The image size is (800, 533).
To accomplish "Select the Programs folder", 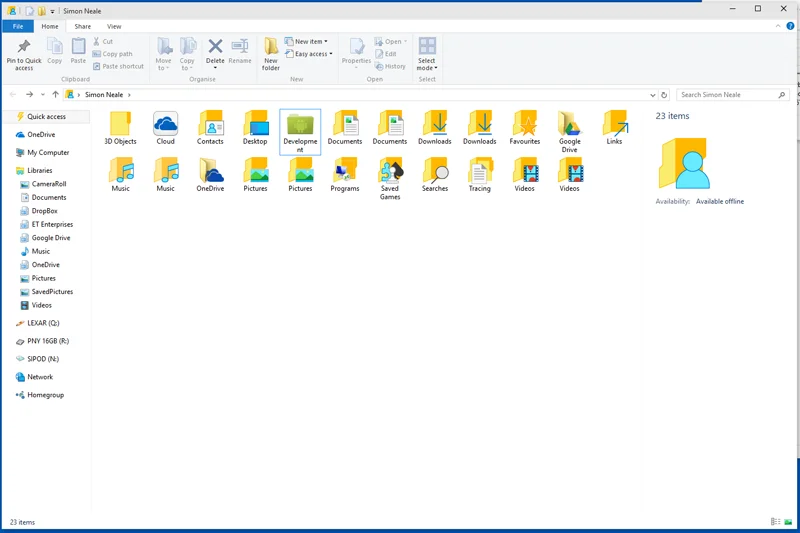I will click(x=345, y=175).
